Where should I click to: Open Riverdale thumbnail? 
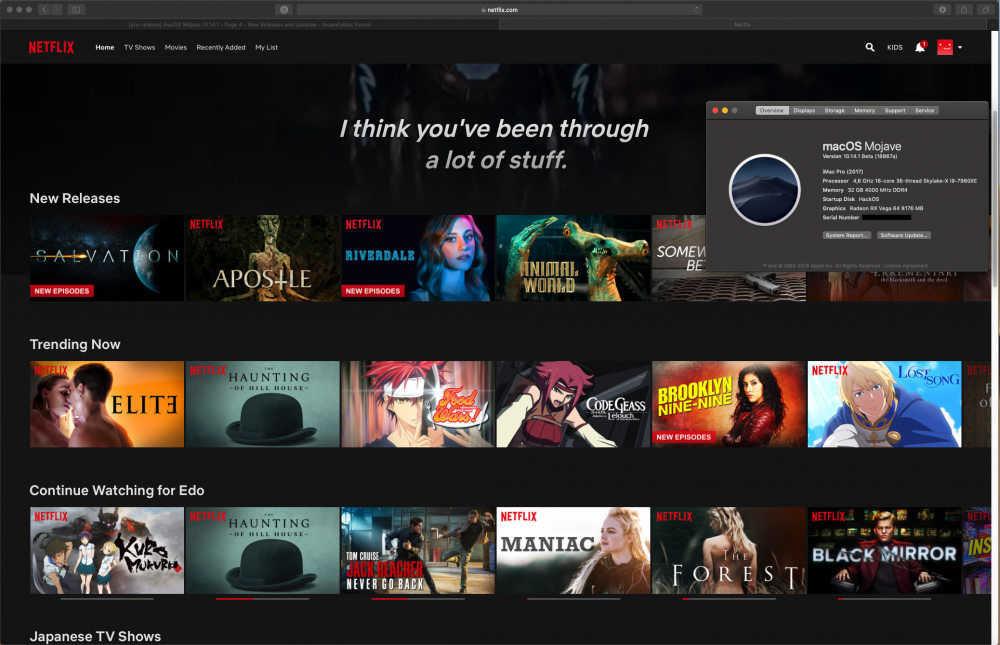coord(418,258)
